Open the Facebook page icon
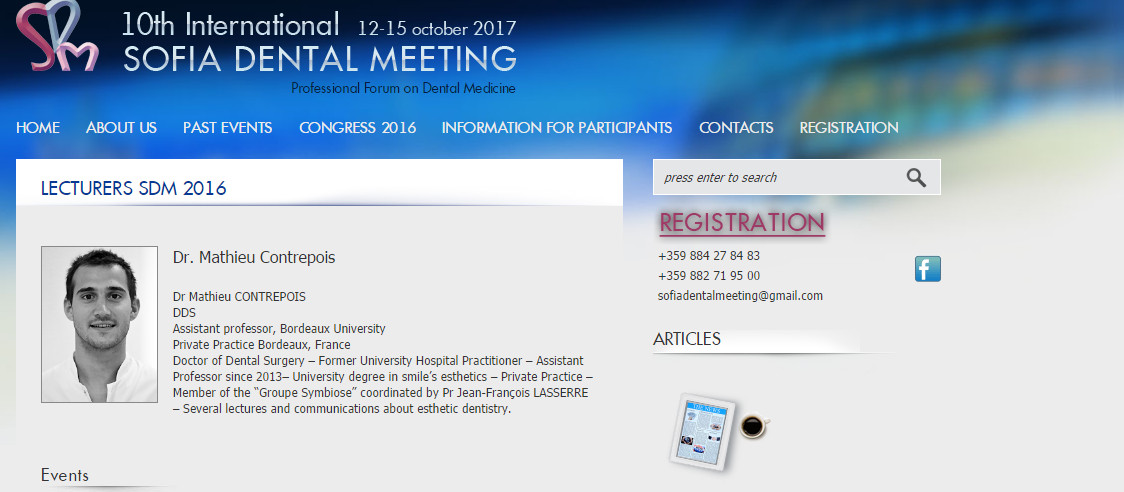 click(928, 269)
